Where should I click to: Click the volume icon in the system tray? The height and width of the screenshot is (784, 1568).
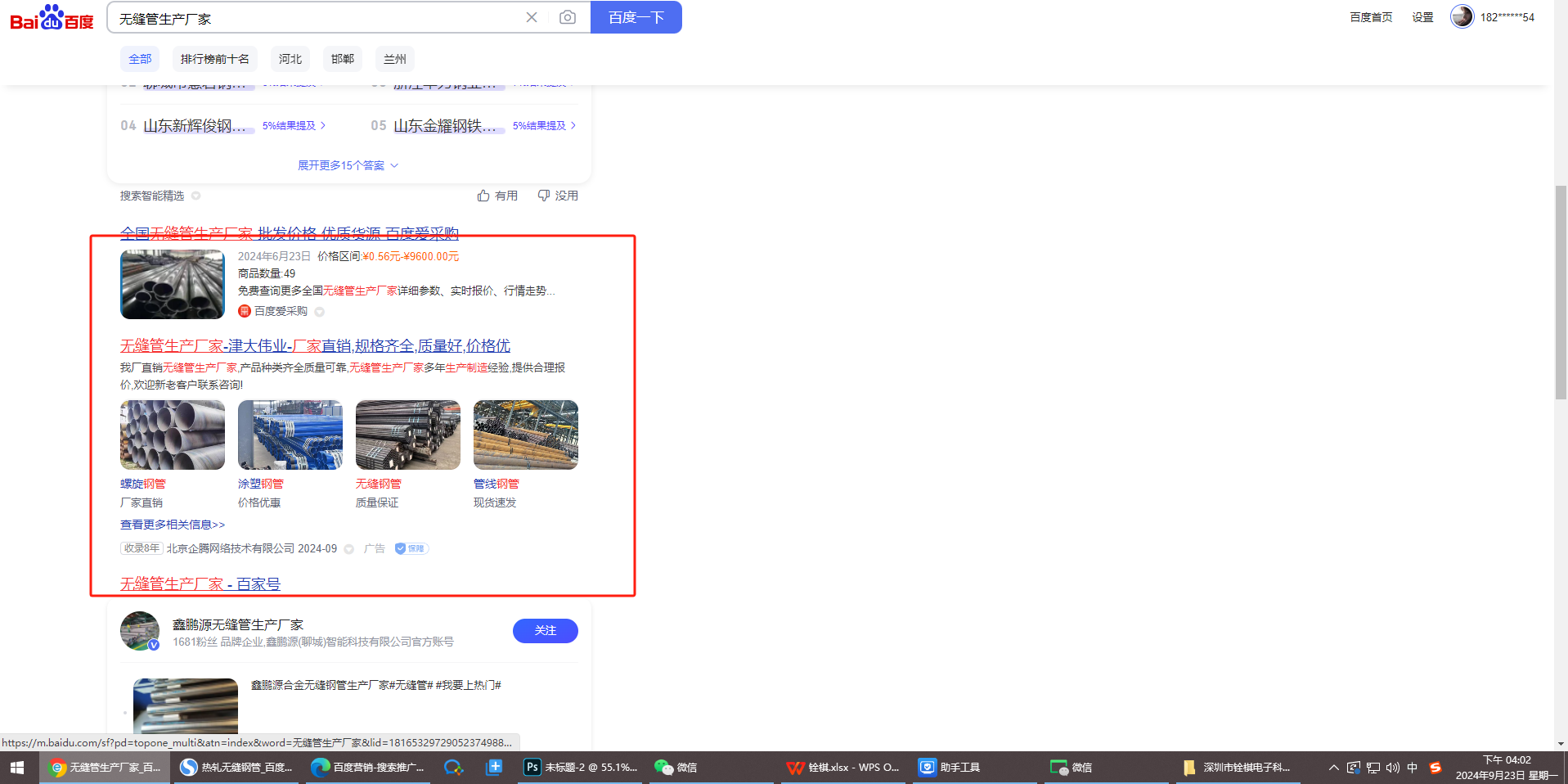(x=1392, y=768)
